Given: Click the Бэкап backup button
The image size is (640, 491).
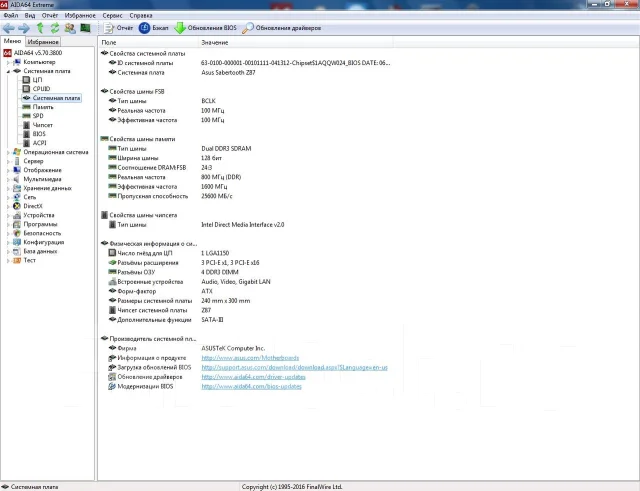Looking at the screenshot, I should click(x=153, y=28).
